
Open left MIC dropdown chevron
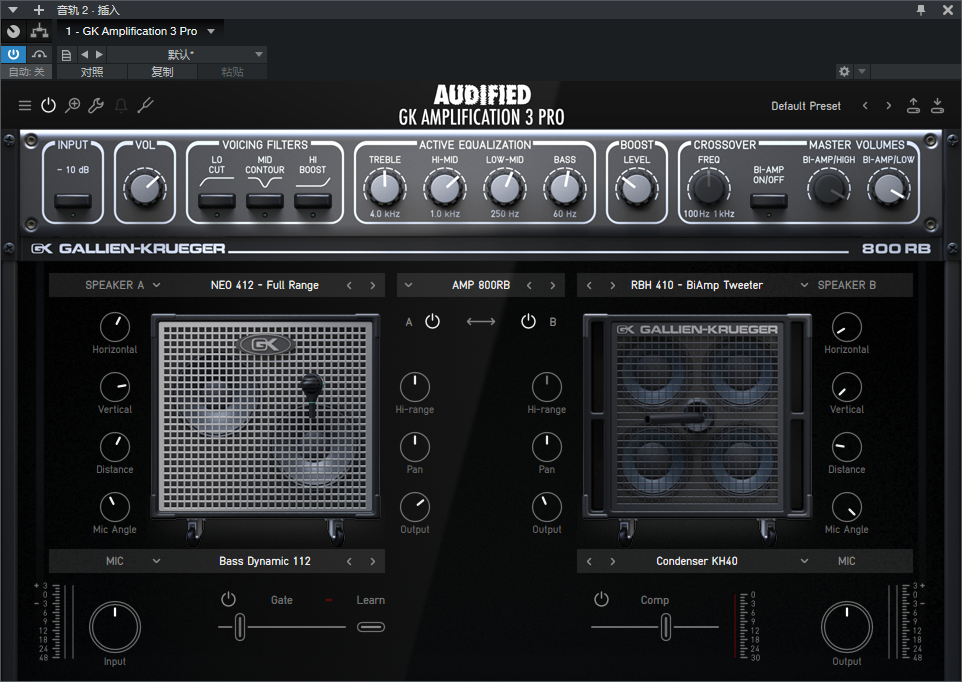click(x=156, y=561)
